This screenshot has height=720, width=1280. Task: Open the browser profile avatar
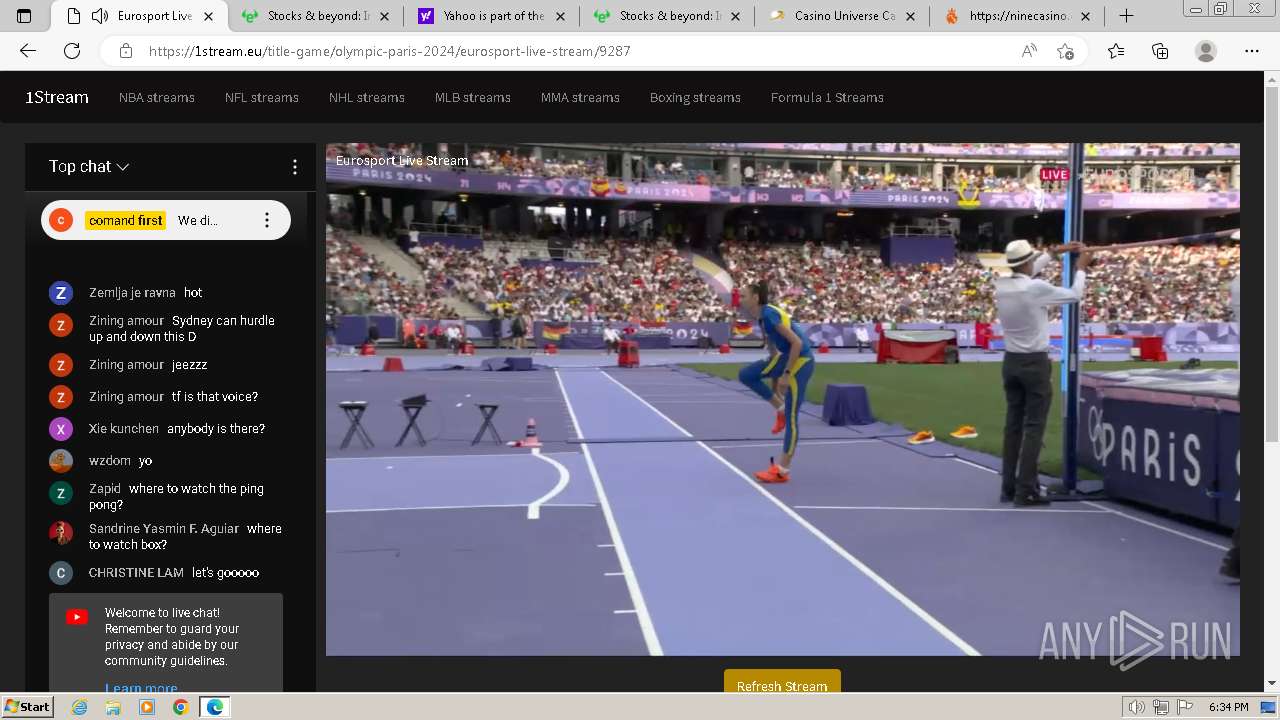click(1206, 51)
